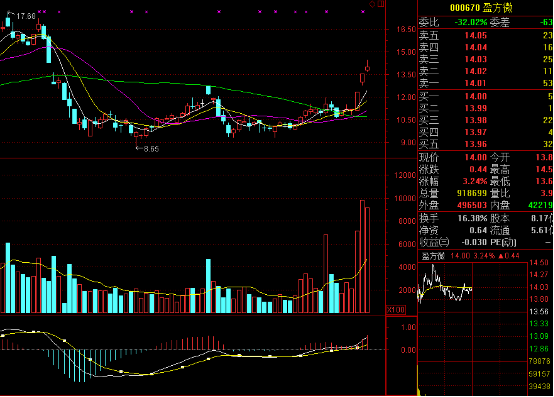Click the X100 volume unit box
This screenshot has width=554, height=397.
pos(396,310)
